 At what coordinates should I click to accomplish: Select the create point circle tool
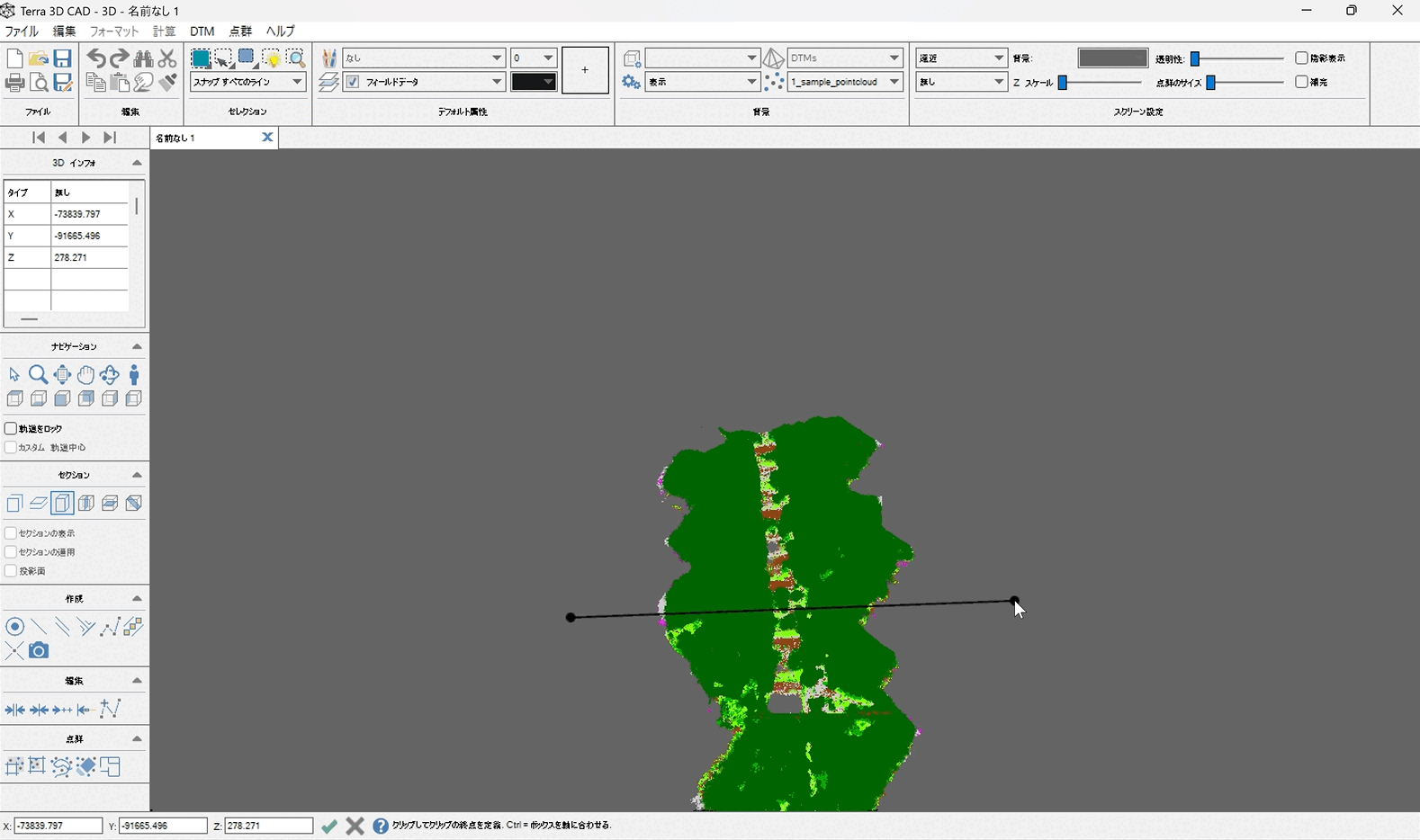pyautogui.click(x=14, y=627)
